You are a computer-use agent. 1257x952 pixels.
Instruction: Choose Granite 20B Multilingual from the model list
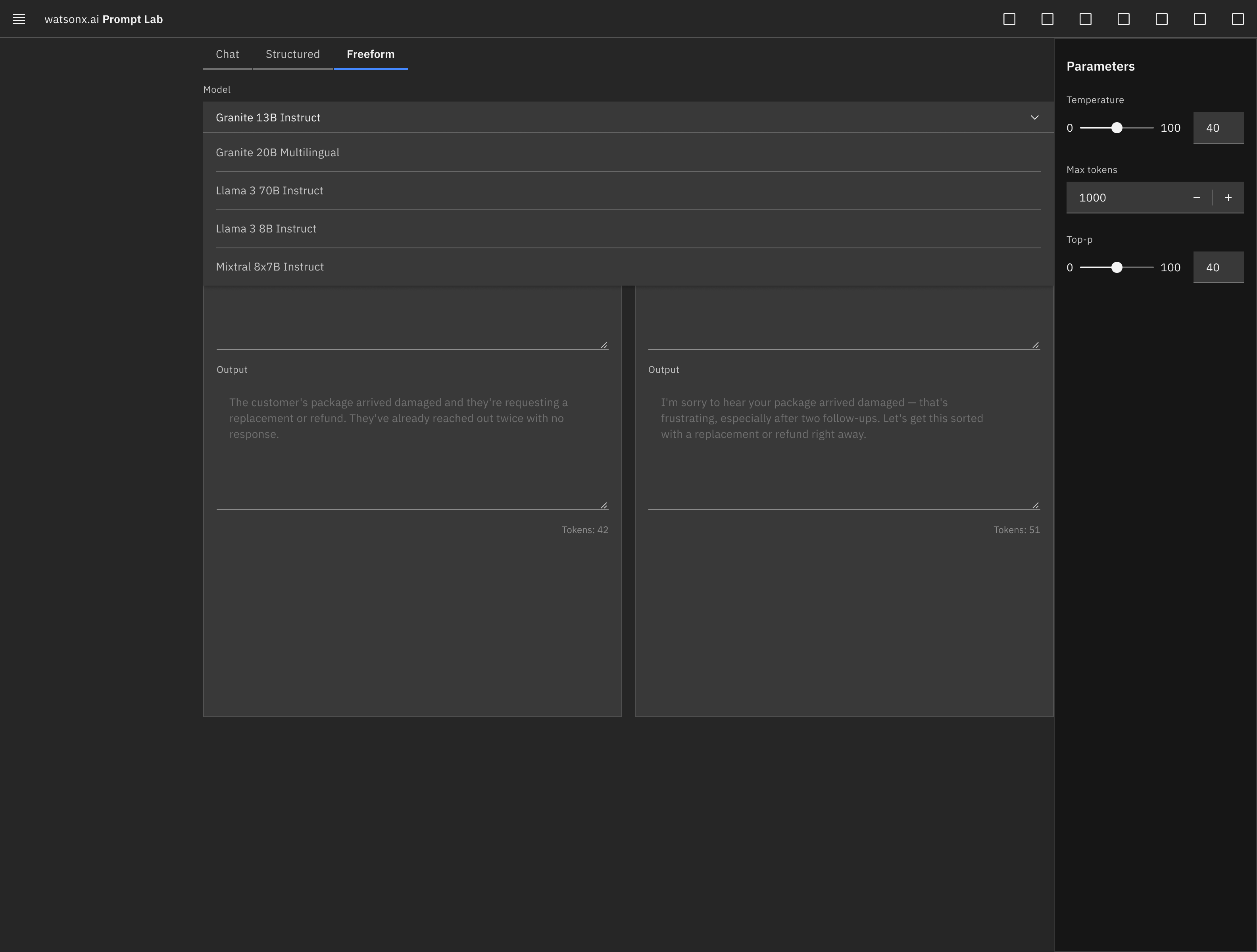628,152
